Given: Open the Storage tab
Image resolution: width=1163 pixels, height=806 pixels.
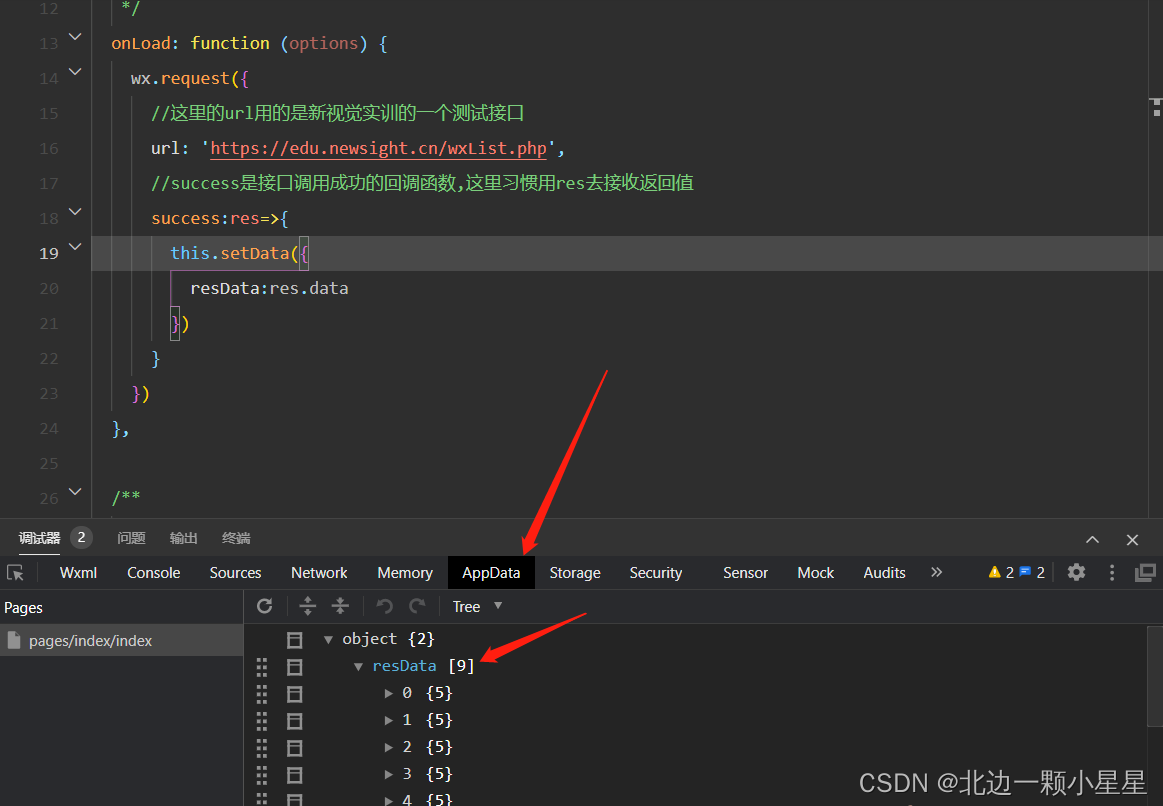Looking at the screenshot, I should click(x=575, y=572).
